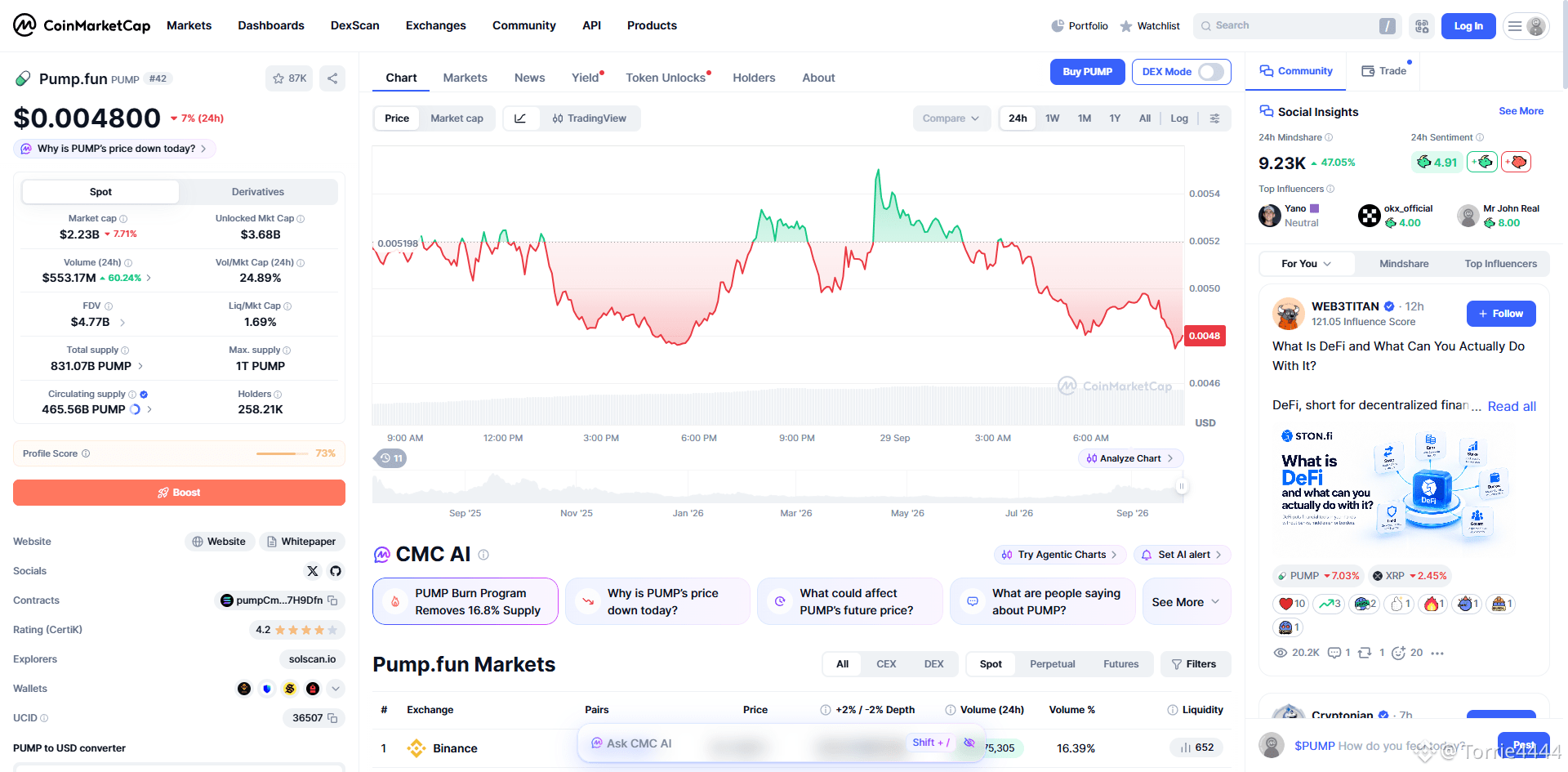
Task: Add Pump.fun to watchlist via star icon
Action: point(289,78)
